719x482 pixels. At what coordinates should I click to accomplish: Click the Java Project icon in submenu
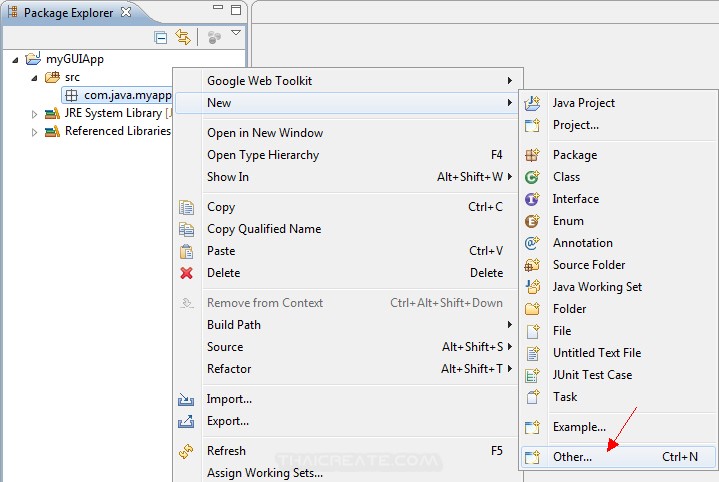pos(533,103)
